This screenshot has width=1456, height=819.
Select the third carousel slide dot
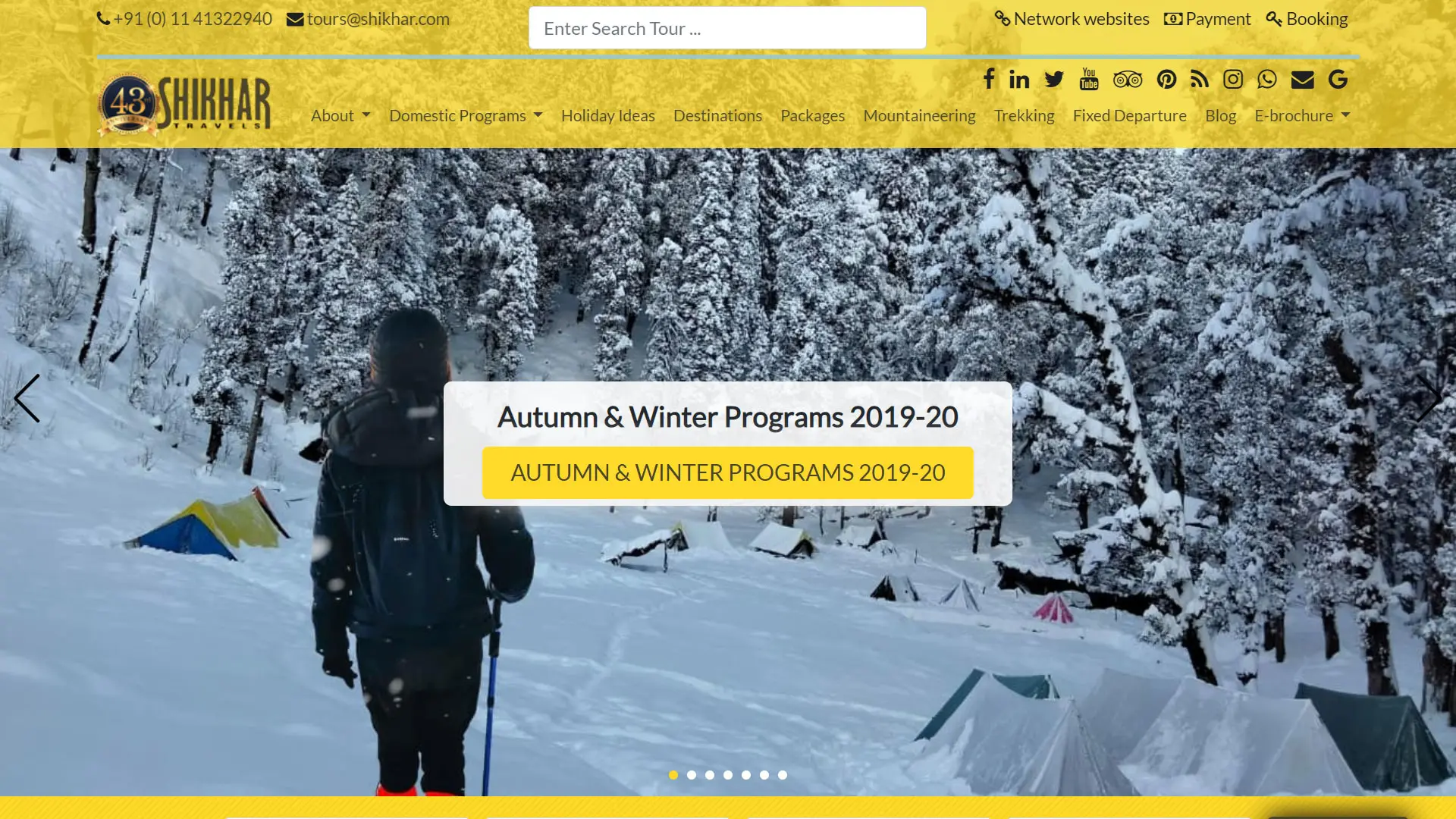pos(710,775)
